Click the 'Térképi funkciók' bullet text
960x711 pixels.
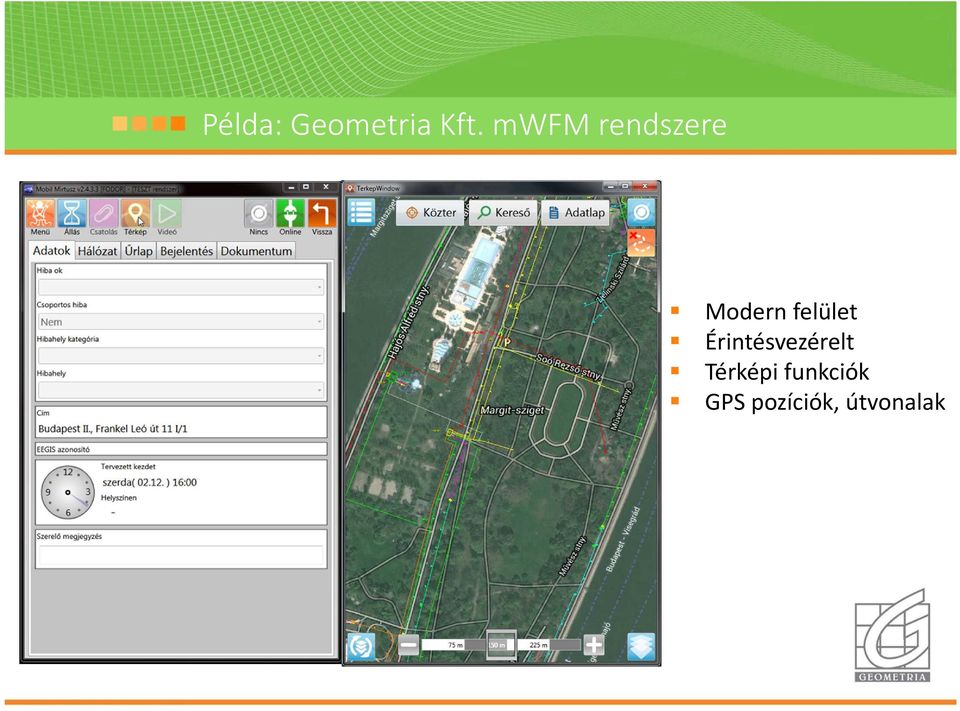point(787,372)
